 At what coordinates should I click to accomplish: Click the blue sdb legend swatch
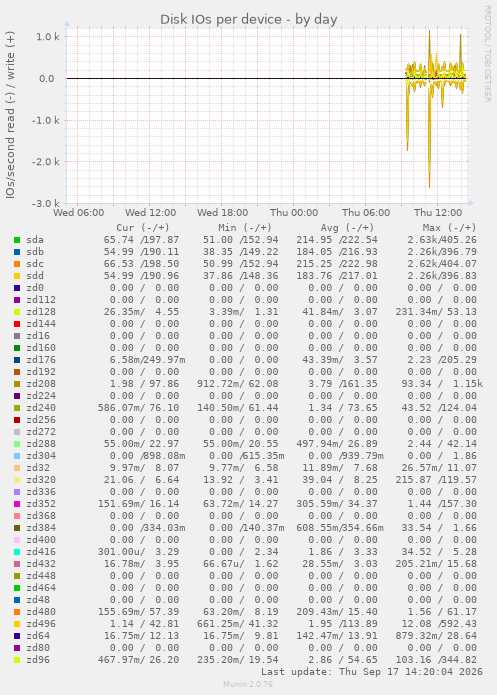(17, 252)
